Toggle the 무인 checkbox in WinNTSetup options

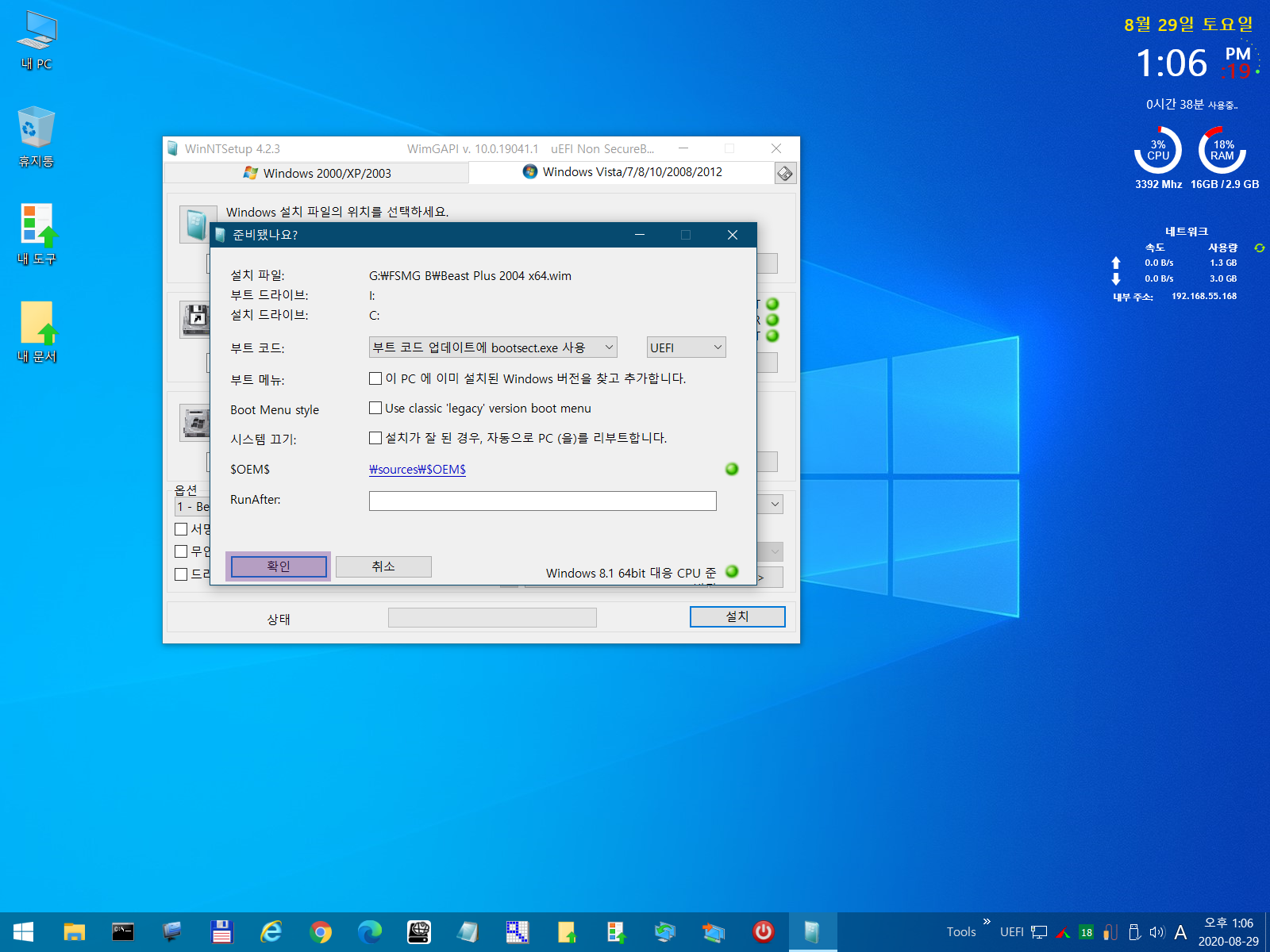click(181, 551)
